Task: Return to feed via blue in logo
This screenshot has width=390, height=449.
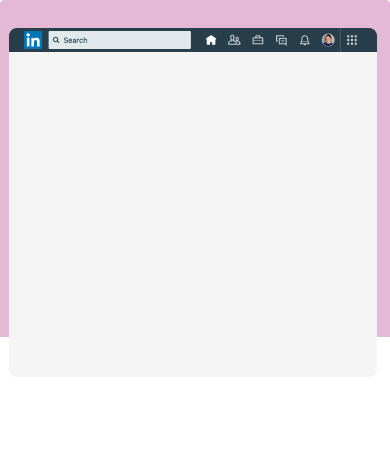Action: 33,40
